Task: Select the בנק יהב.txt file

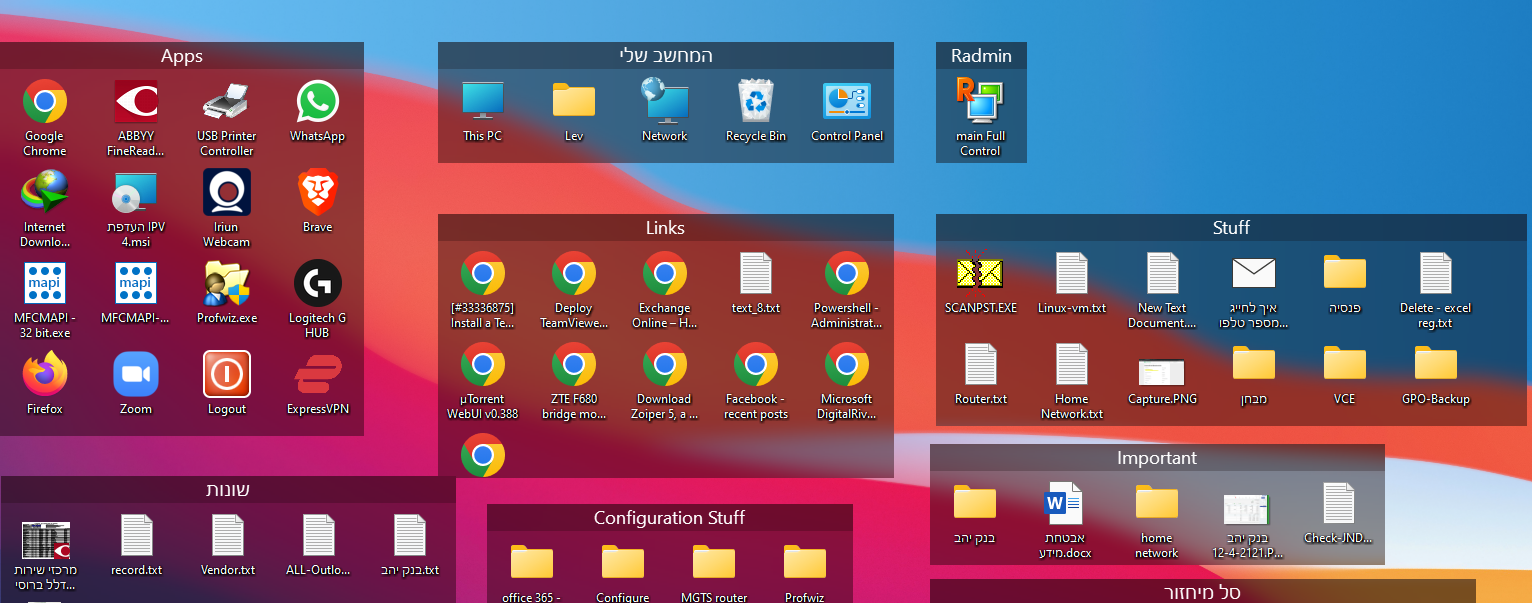Action: [x=409, y=535]
